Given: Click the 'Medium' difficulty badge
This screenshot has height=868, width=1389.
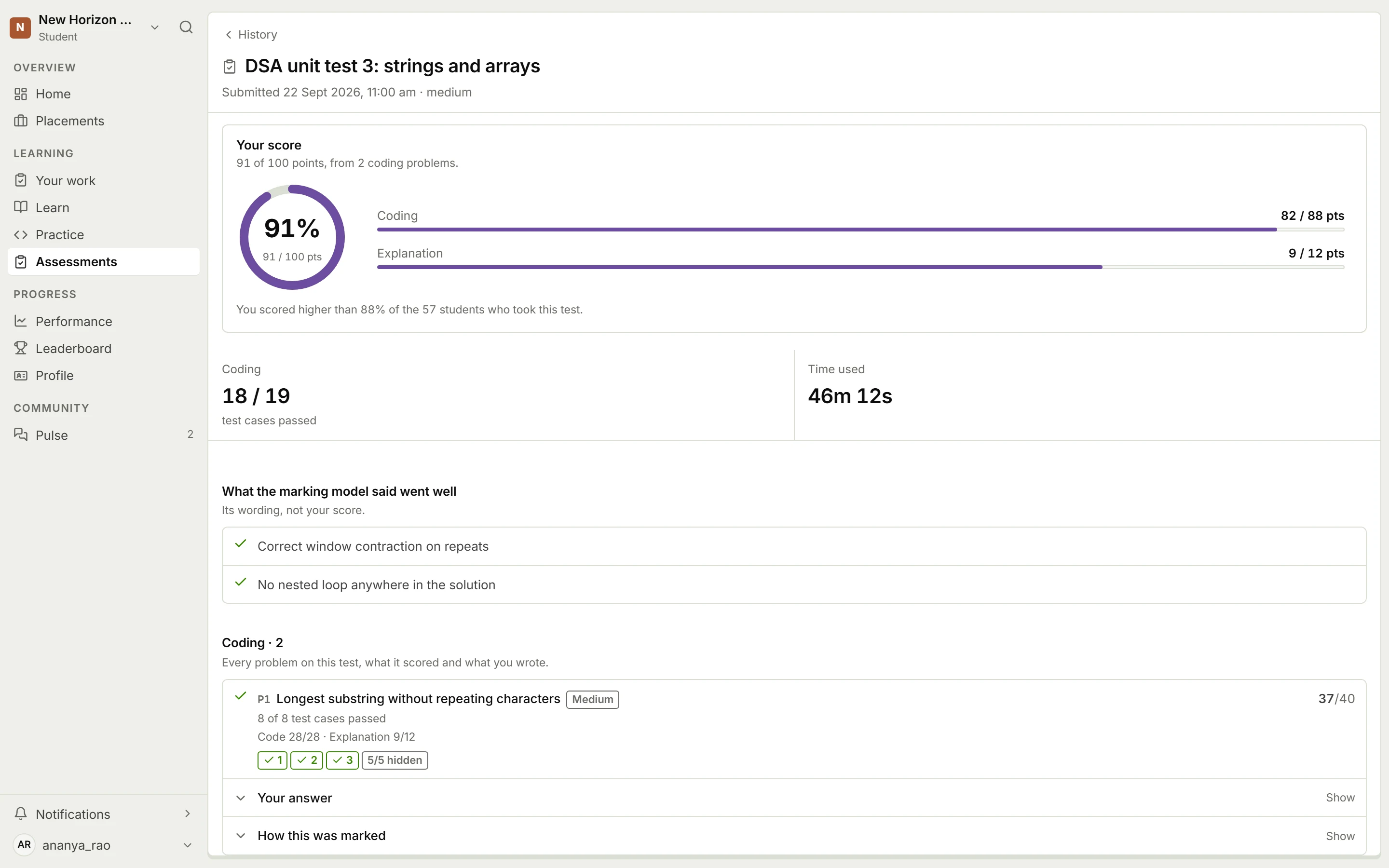Looking at the screenshot, I should pos(592,699).
